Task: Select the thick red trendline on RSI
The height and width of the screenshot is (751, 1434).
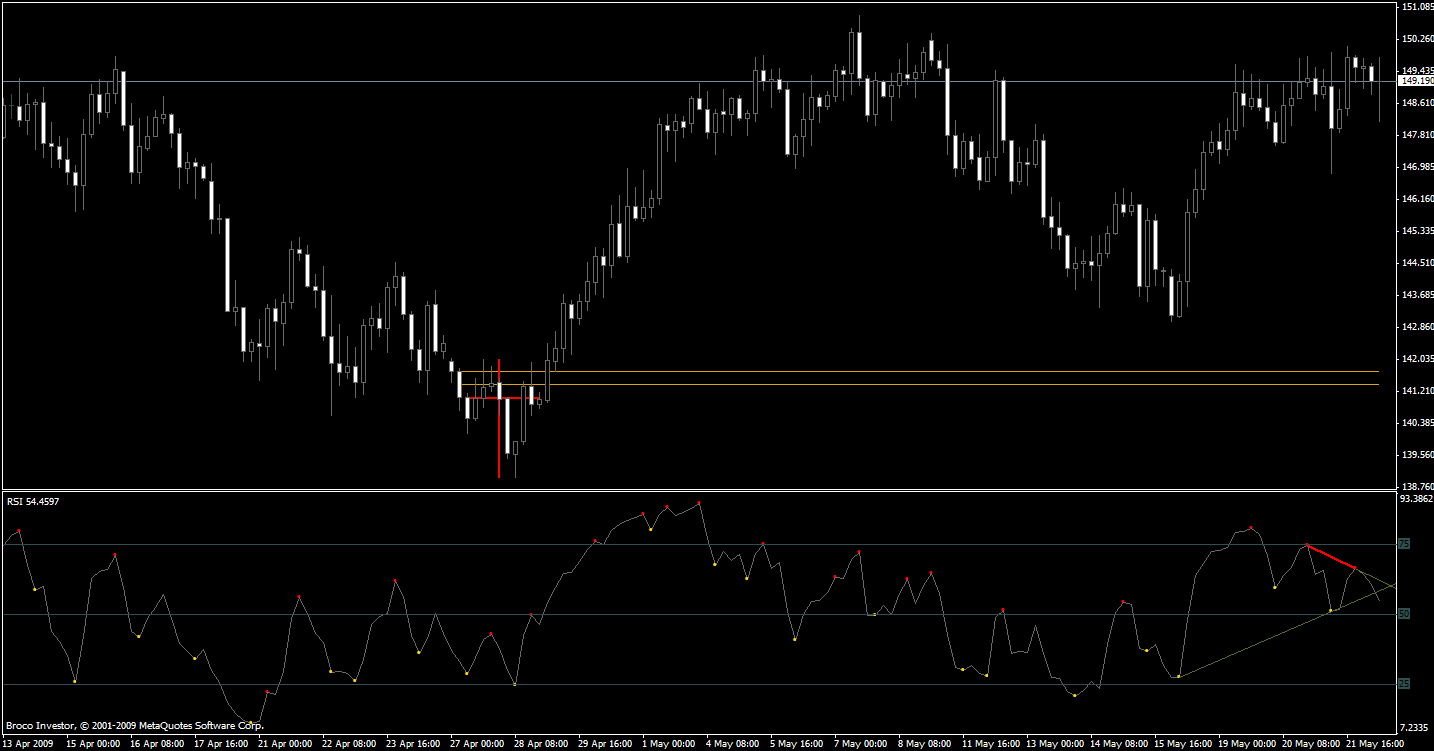Action: tap(1331, 557)
